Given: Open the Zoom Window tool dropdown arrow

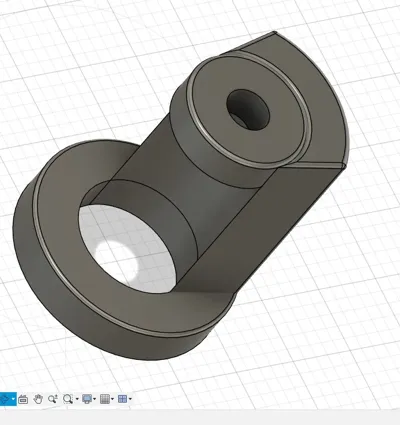Looking at the screenshot, I should [x=77, y=399].
